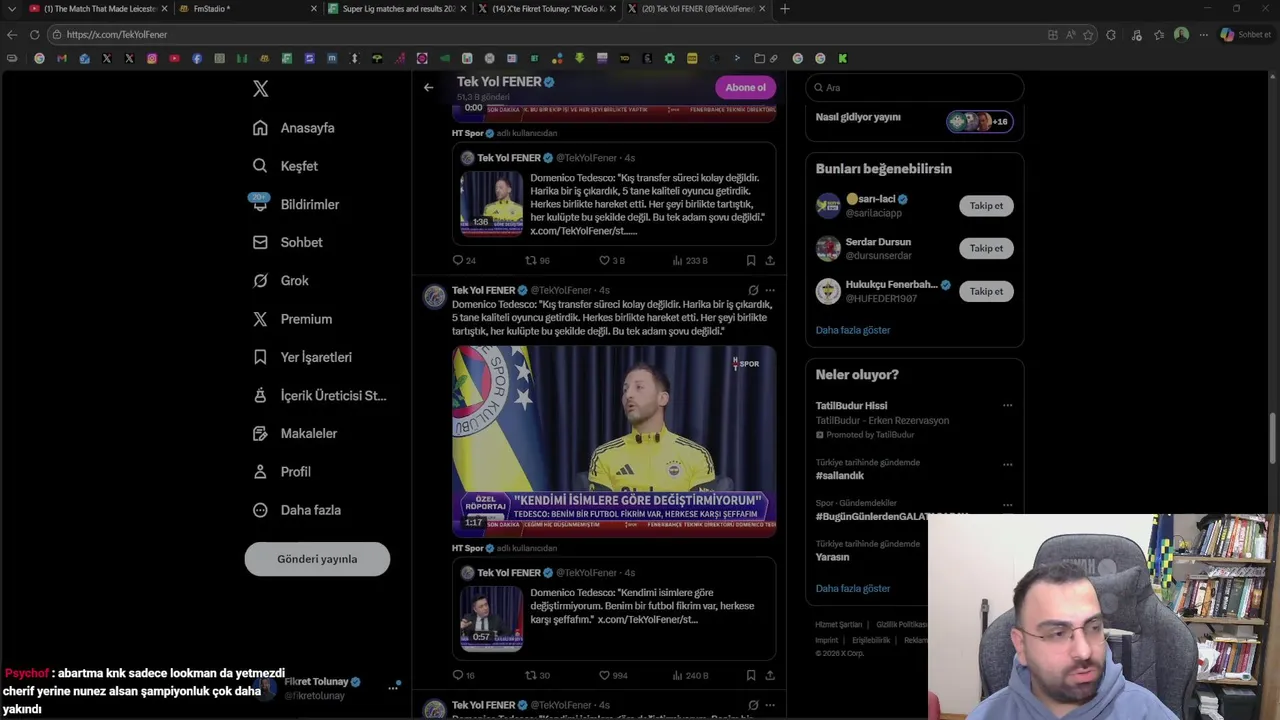Switch to 'X'te Fikret Tolunay' tab
Image resolution: width=1280 pixels, height=720 pixels.
(546, 9)
